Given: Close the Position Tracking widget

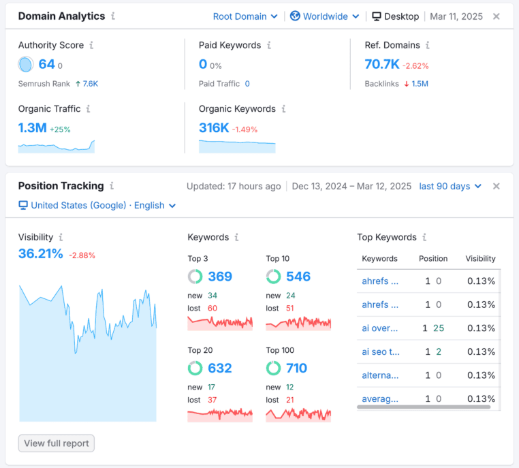Looking at the screenshot, I should [x=496, y=186].
